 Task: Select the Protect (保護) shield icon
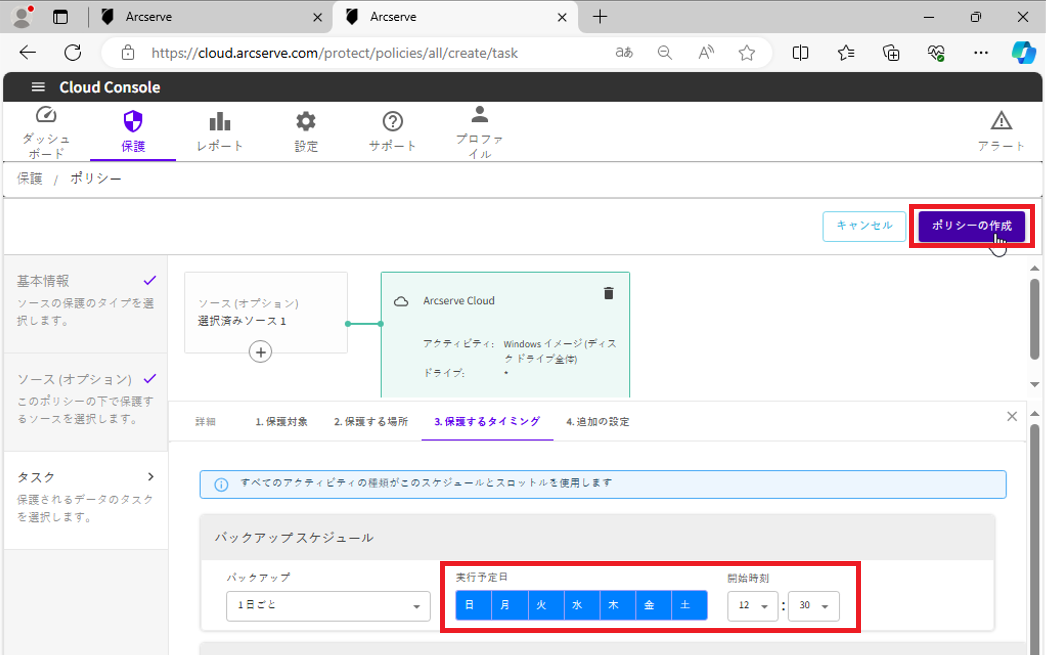click(132, 122)
